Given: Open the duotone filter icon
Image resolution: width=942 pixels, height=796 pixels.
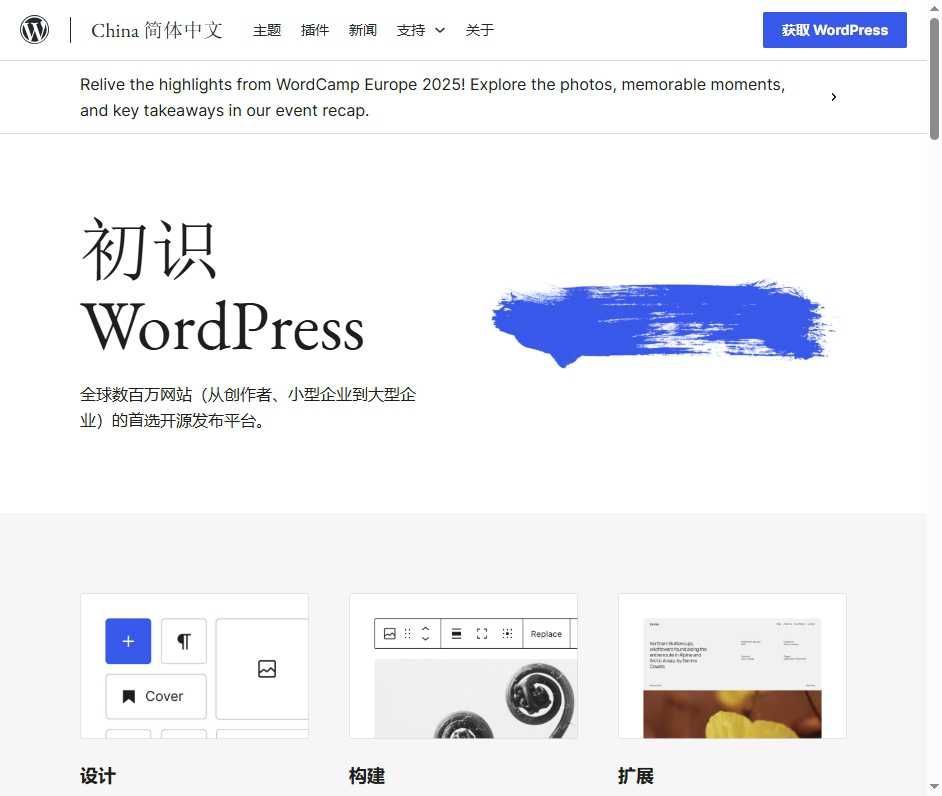Looking at the screenshot, I should [x=507, y=633].
